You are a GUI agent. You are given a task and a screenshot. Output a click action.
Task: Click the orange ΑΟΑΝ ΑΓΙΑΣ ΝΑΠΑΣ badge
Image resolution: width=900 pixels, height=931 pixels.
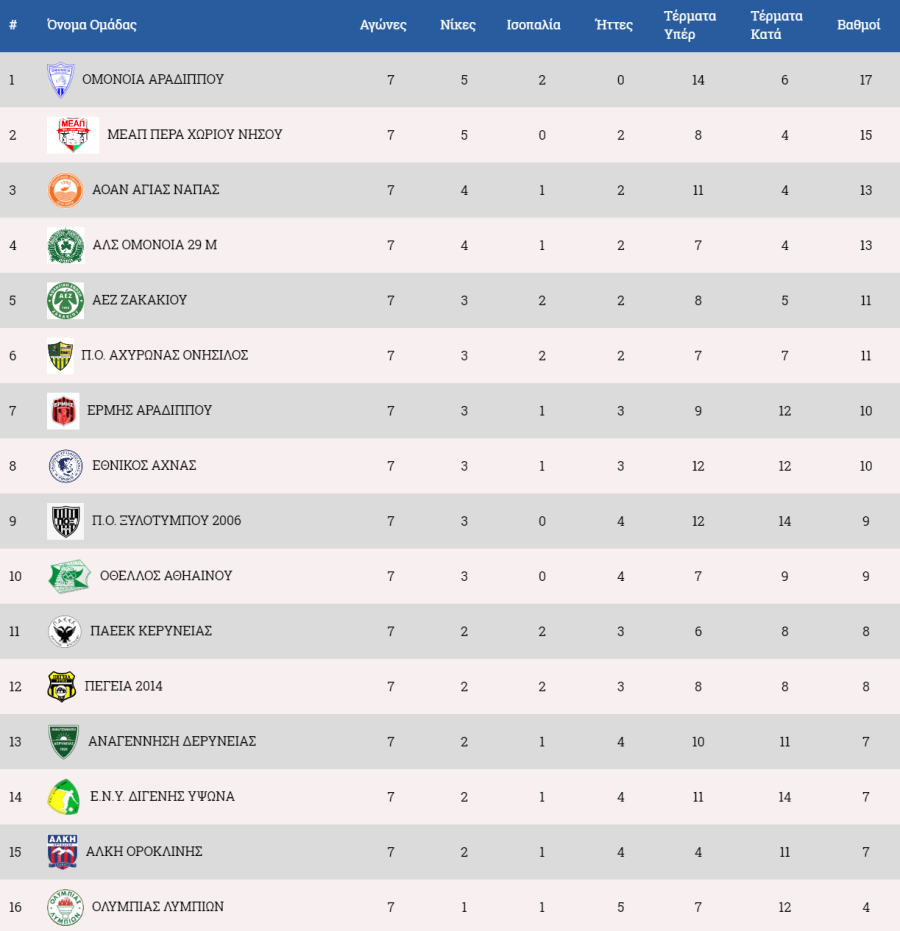pos(65,190)
